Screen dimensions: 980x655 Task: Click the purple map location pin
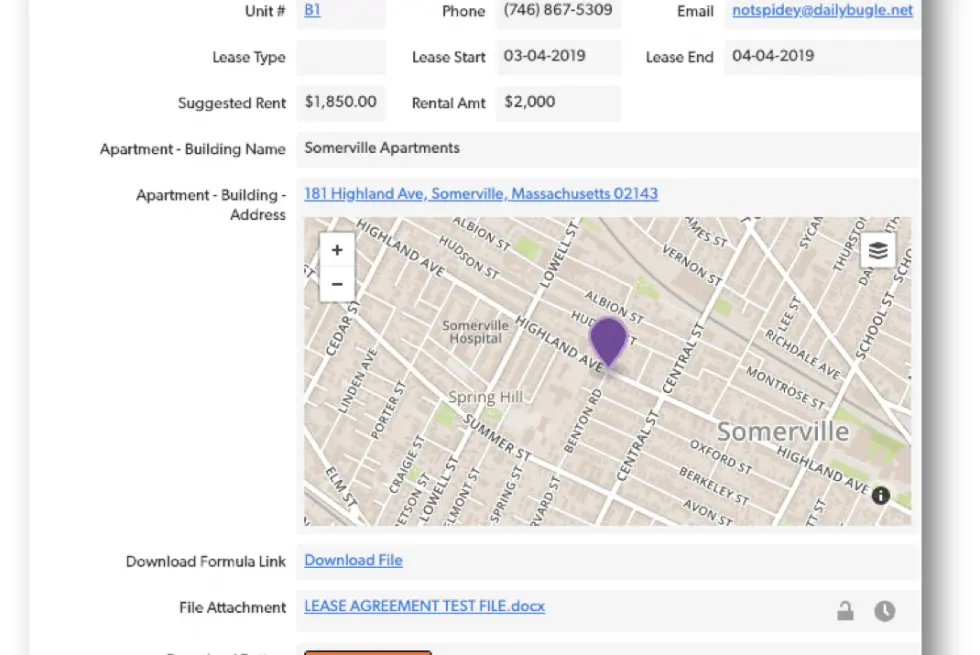608,341
